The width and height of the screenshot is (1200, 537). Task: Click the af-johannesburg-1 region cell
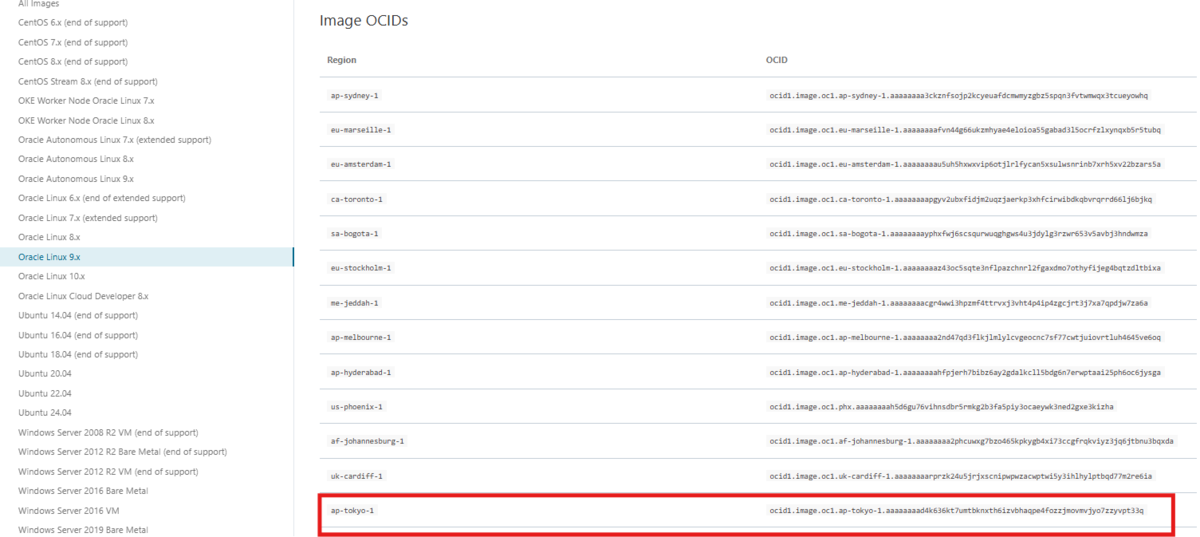click(366, 441)
